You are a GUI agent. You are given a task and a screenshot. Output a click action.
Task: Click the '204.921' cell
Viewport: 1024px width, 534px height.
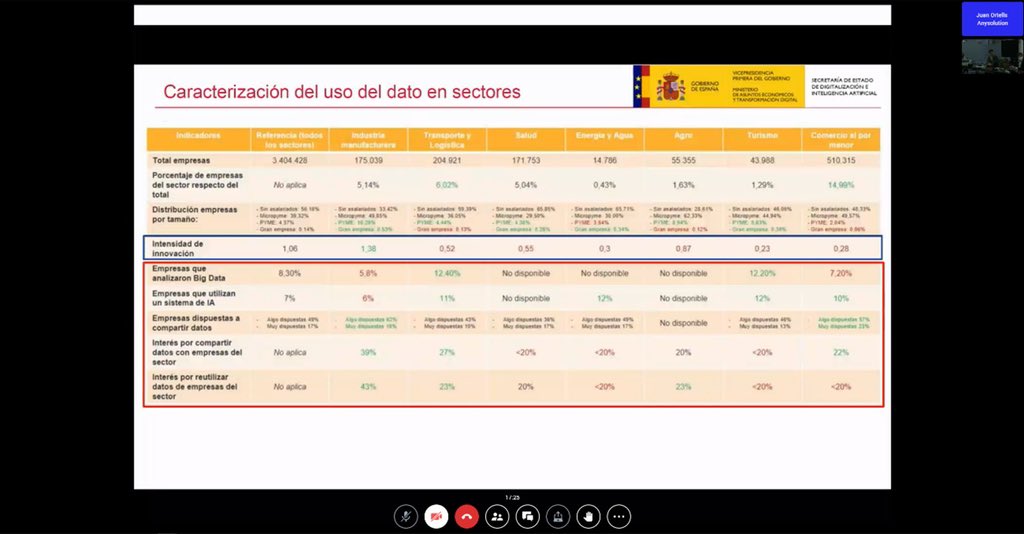[447, 161]
